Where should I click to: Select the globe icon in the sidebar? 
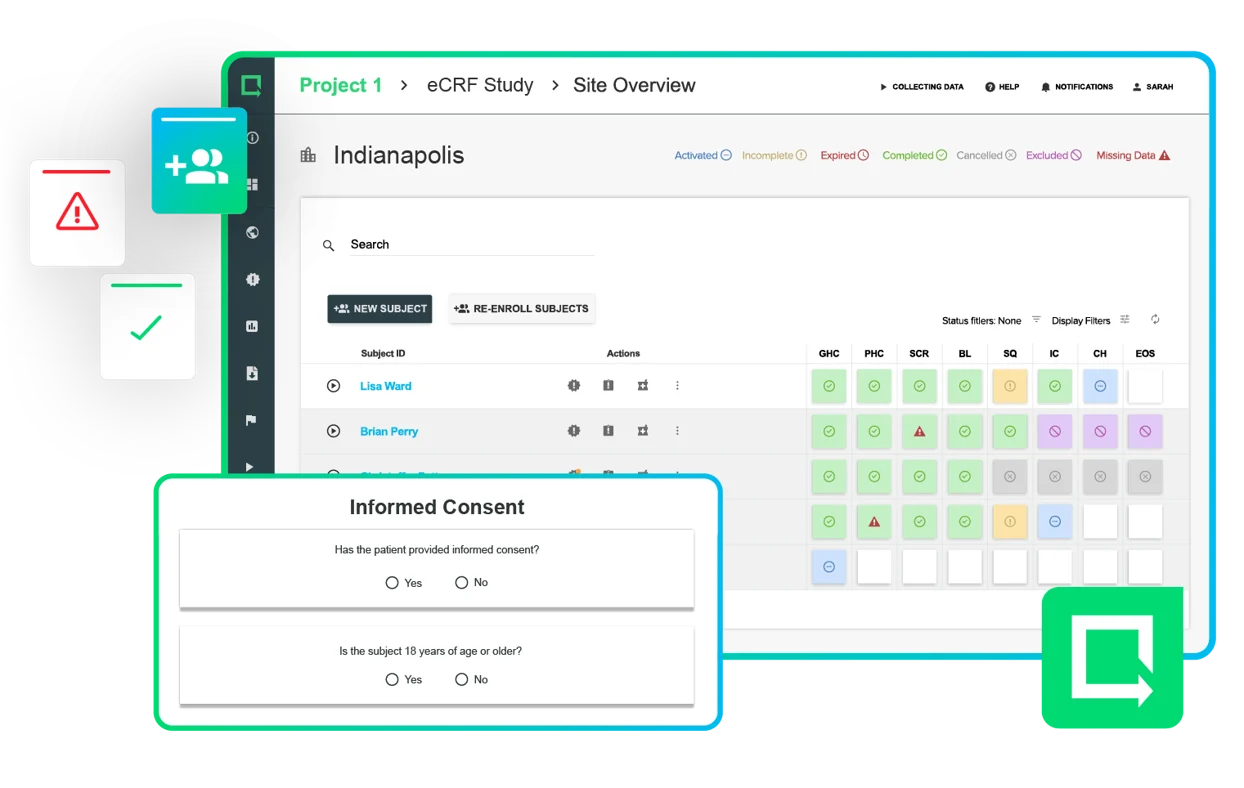252,232
